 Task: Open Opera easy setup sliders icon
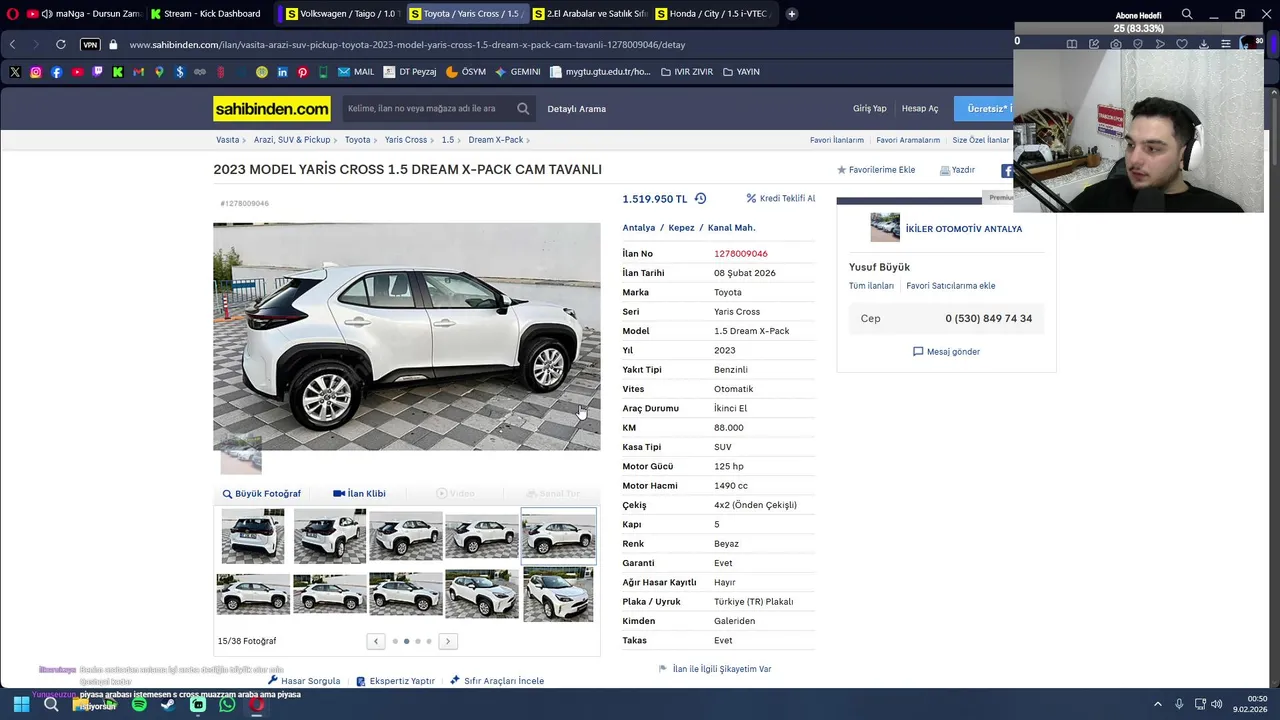click(1226, 44)
